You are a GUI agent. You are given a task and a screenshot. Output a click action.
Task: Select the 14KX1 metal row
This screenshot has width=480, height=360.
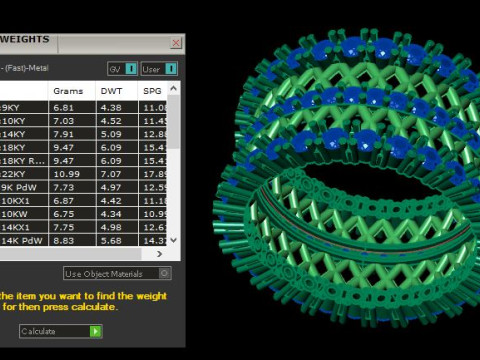click(x=83, y=227)
